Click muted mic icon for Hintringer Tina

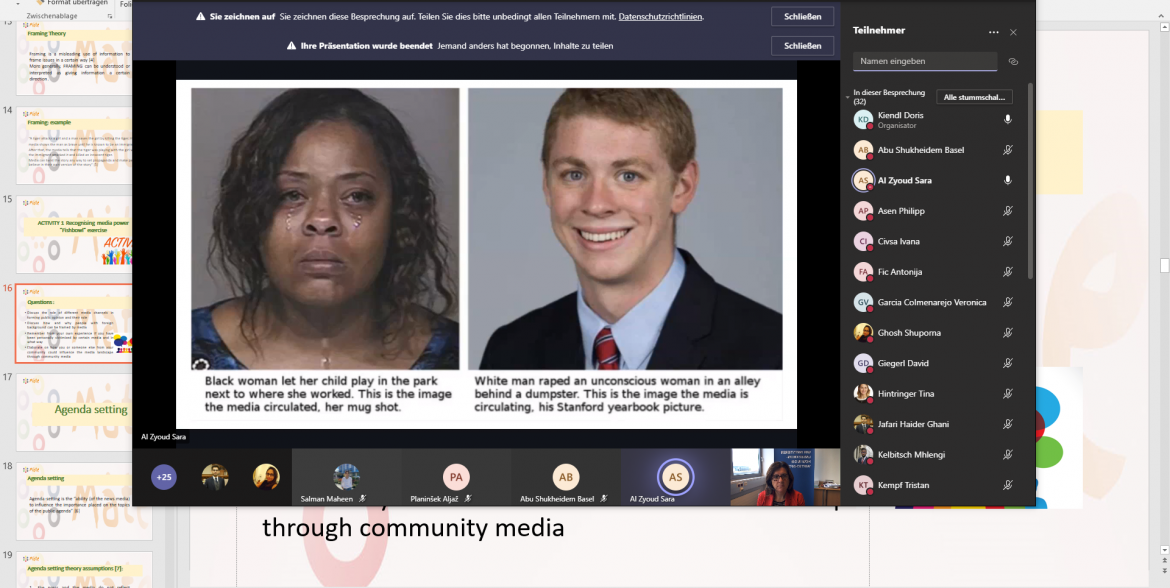point(1008,394)
